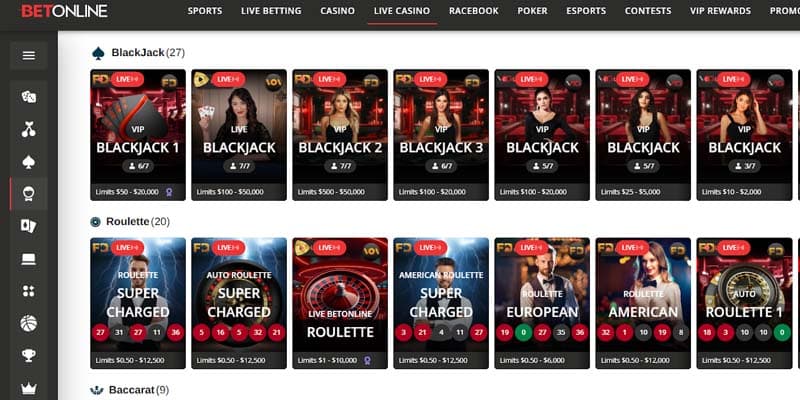Select the laptop icon in the sidebar
800x400 pixels.
[29, 259]
